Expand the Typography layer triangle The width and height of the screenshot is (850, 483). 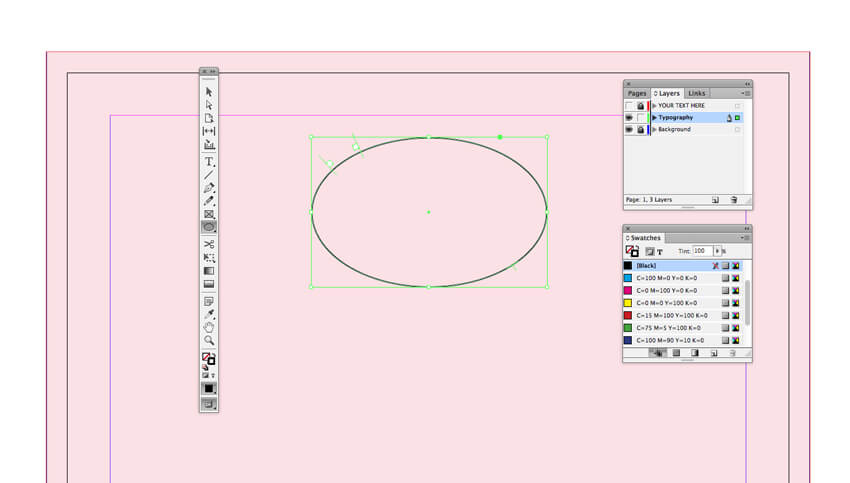coord(654,118)
